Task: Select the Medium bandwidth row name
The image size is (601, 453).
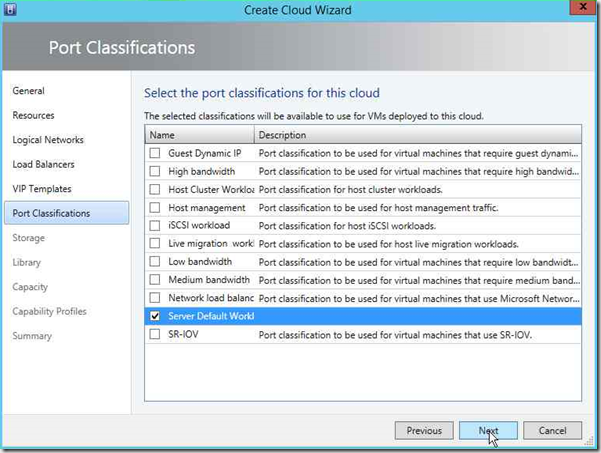Action: click(x=209, y=280)
